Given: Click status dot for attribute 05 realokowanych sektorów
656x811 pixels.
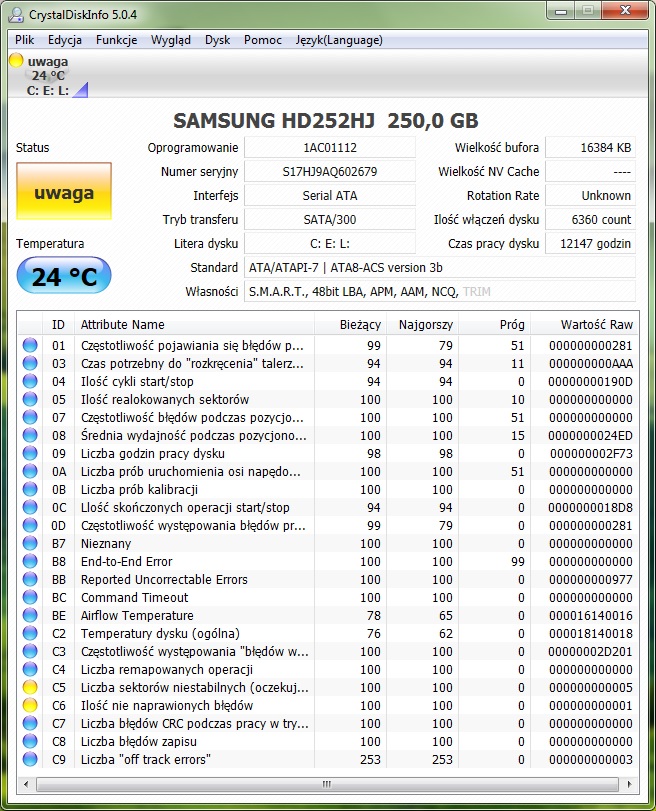Looking at the screenshot, I should [30, 399].
